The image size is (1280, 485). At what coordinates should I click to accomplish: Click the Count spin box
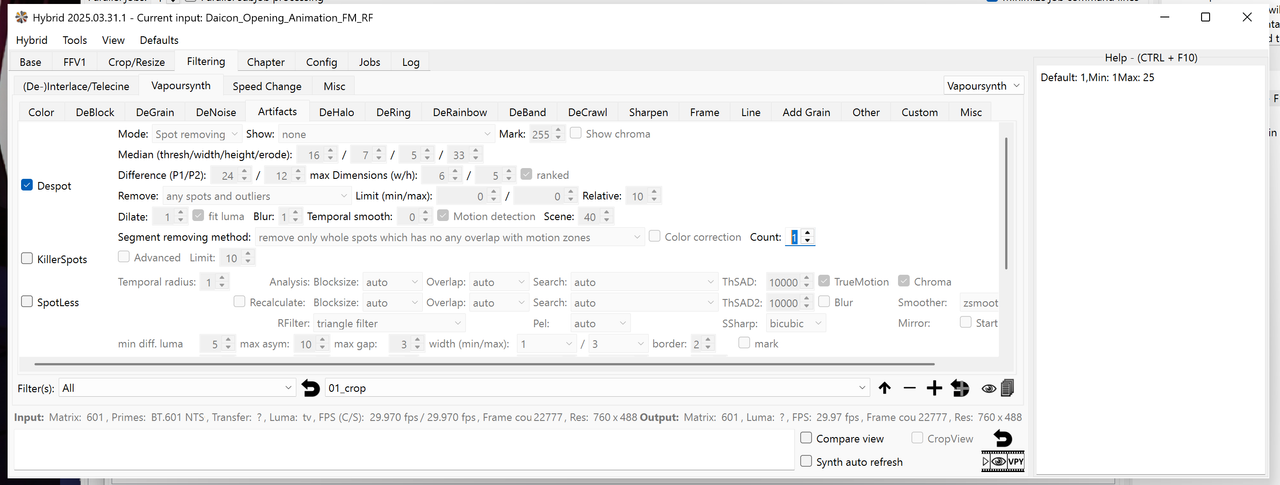800,237
